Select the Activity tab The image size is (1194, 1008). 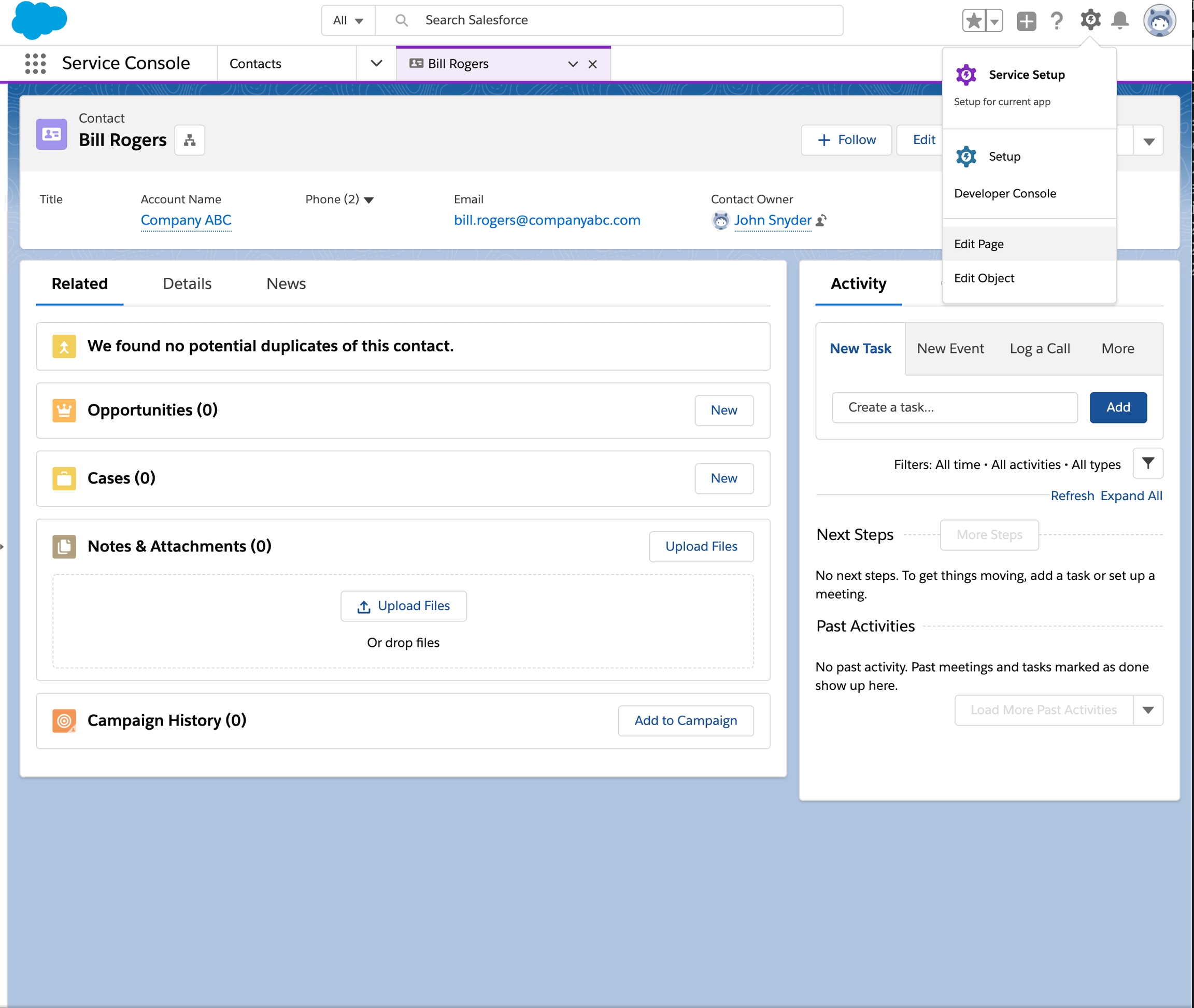point(858,284)
